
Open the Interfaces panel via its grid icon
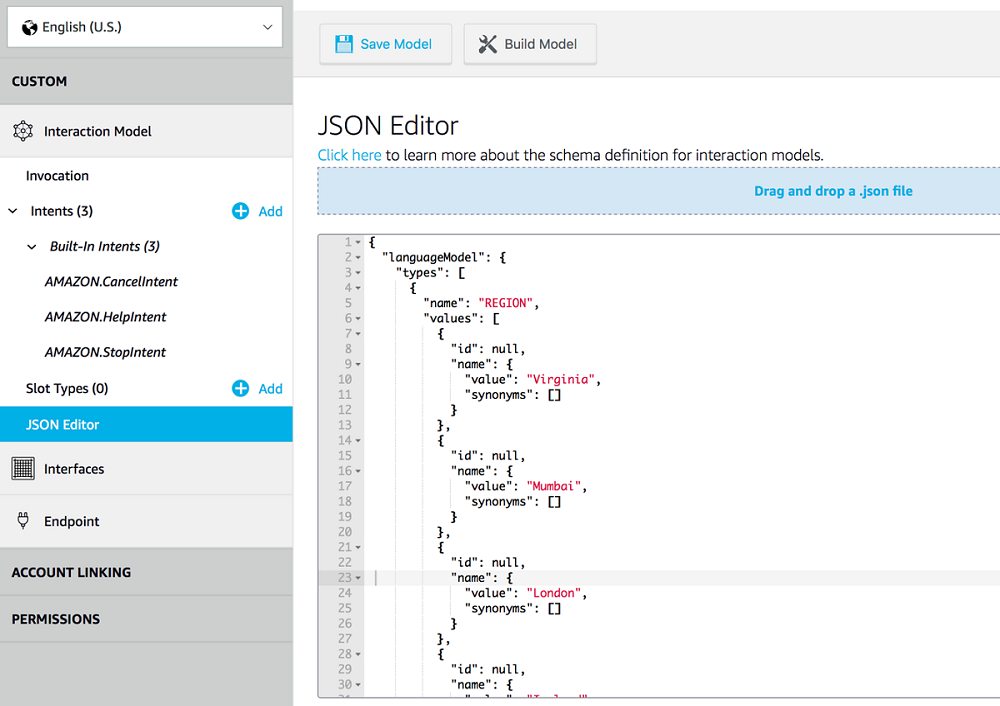(x=23, y=468)
